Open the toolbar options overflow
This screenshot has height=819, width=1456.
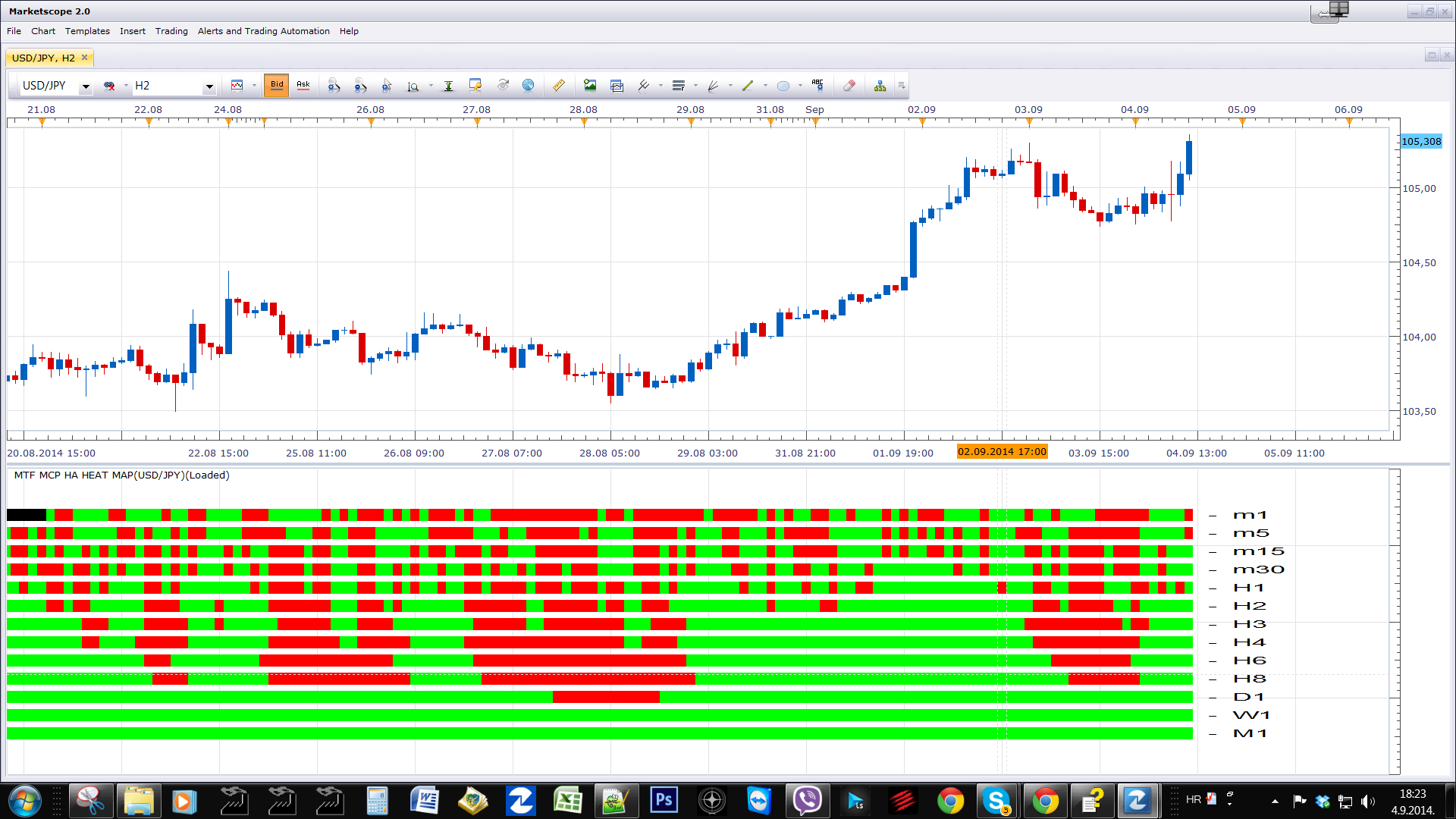[x=902, y=86]
